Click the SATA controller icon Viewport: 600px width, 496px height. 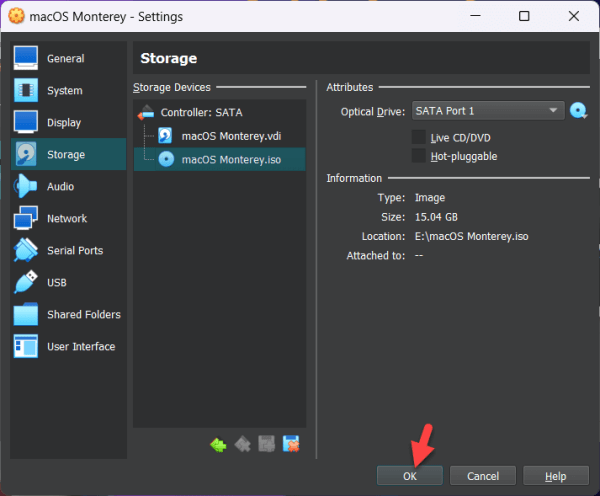146,113
